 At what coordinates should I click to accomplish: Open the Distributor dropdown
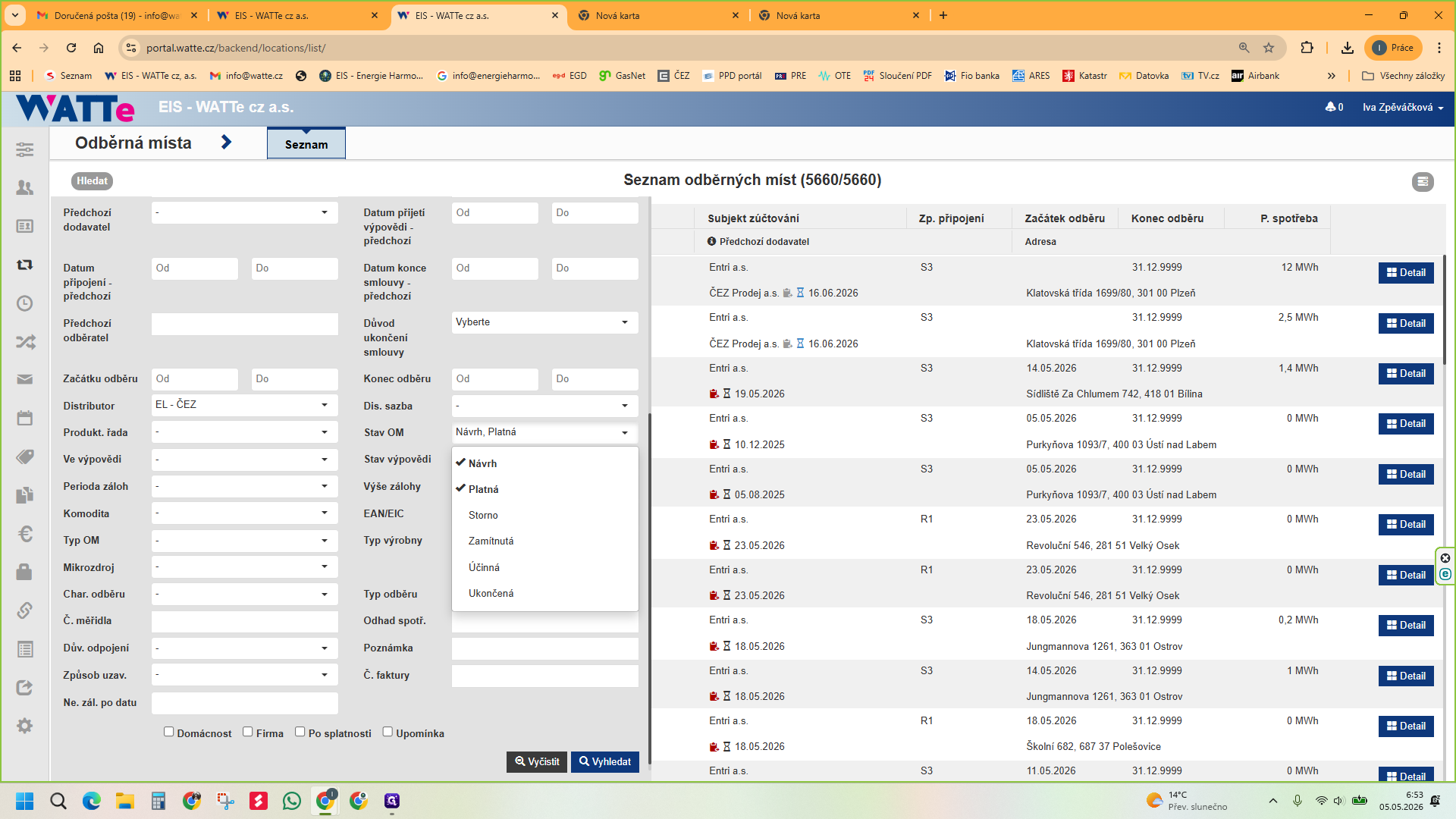click(245, 405)
